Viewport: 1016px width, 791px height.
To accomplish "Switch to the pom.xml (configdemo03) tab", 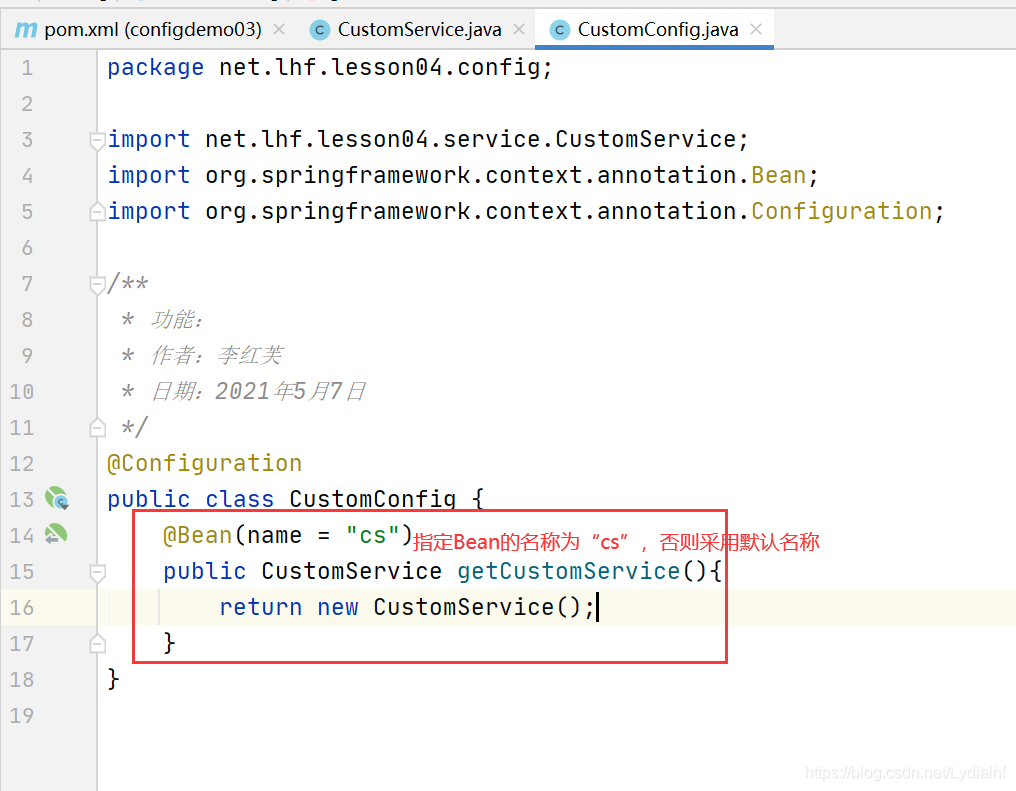I will pos(152,30).
